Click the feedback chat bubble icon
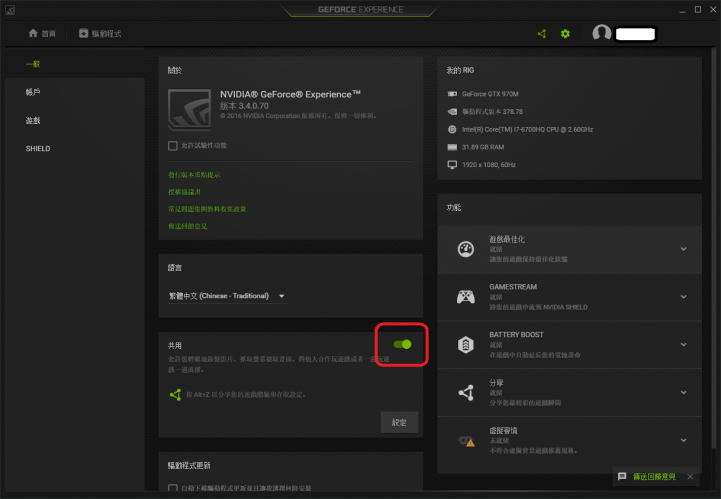This screenshot has width=721, height=499. pos(622,476)
